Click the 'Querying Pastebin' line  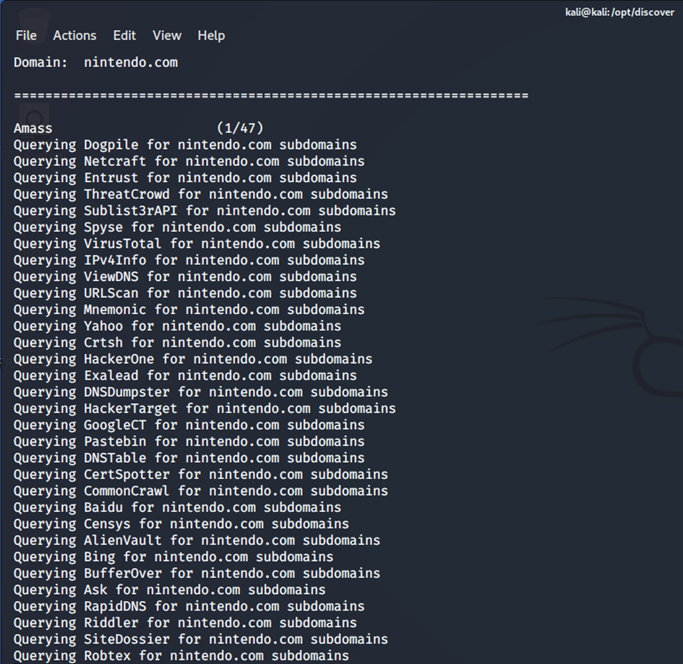click(x=189, y=442)
